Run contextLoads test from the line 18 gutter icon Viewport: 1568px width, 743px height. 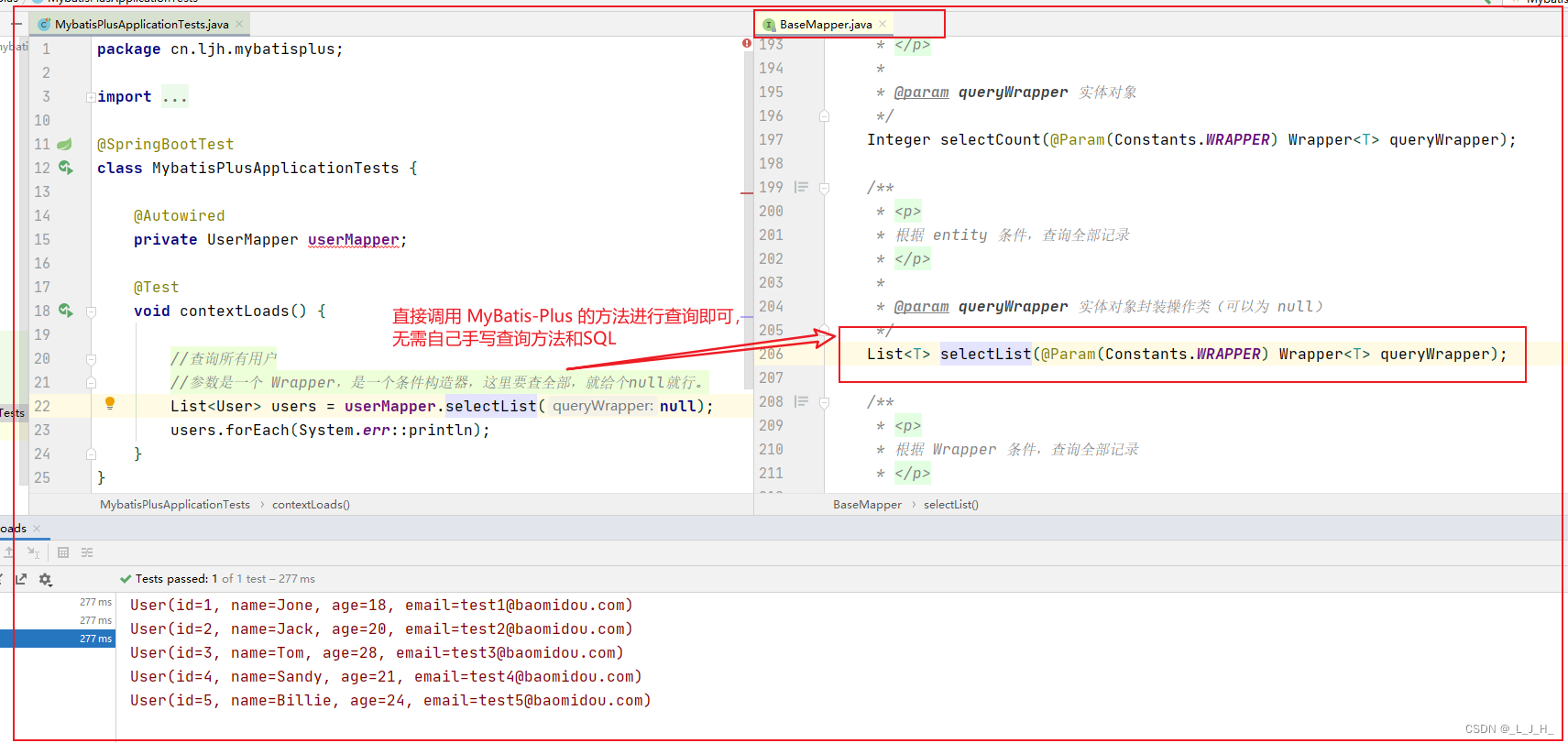pyautogui.click(x=65, y=311)
